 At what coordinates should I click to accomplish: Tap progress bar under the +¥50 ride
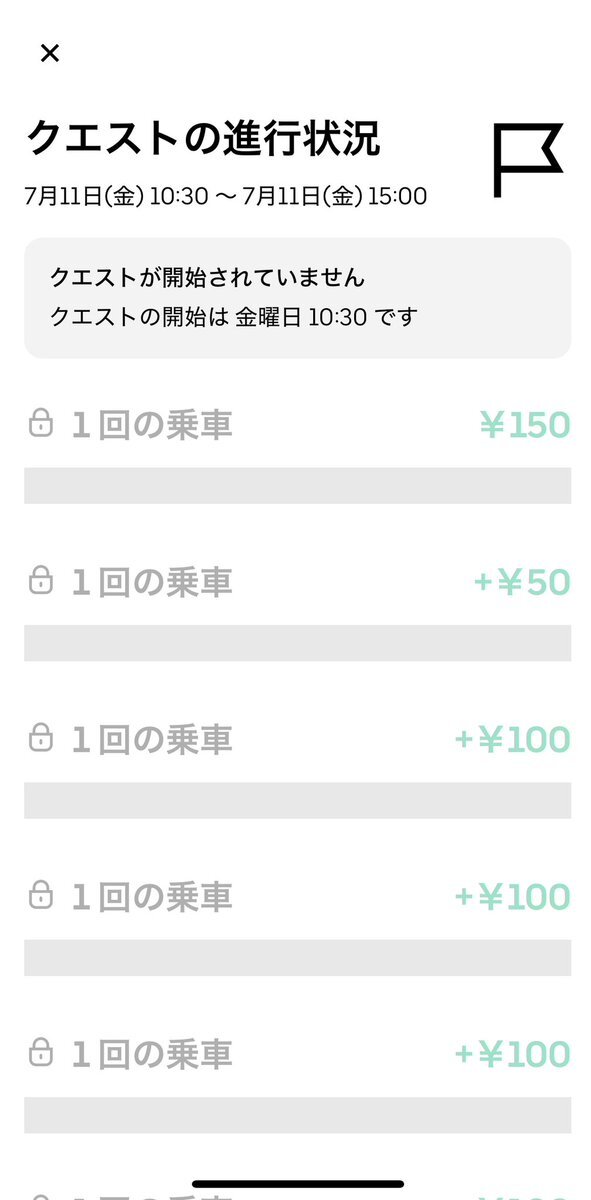click(297, 643)
